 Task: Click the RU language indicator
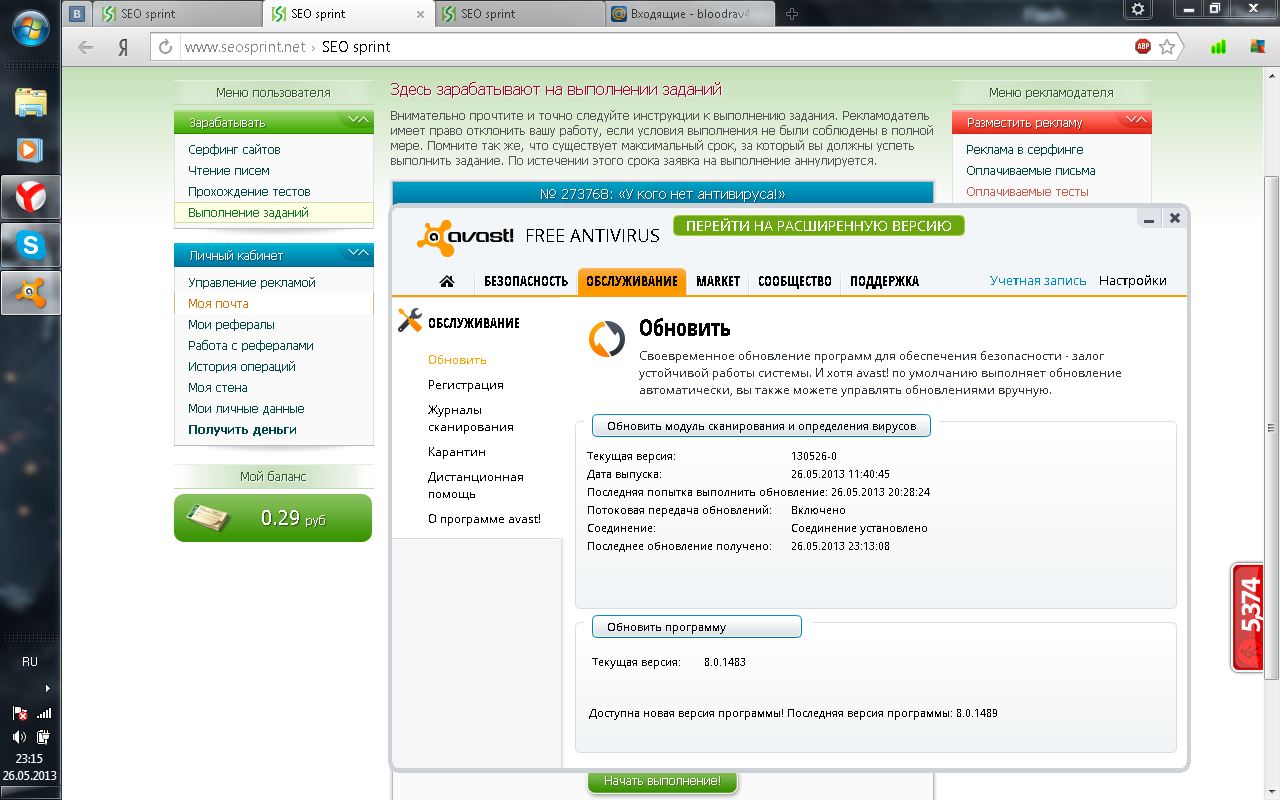coord(30,662)
